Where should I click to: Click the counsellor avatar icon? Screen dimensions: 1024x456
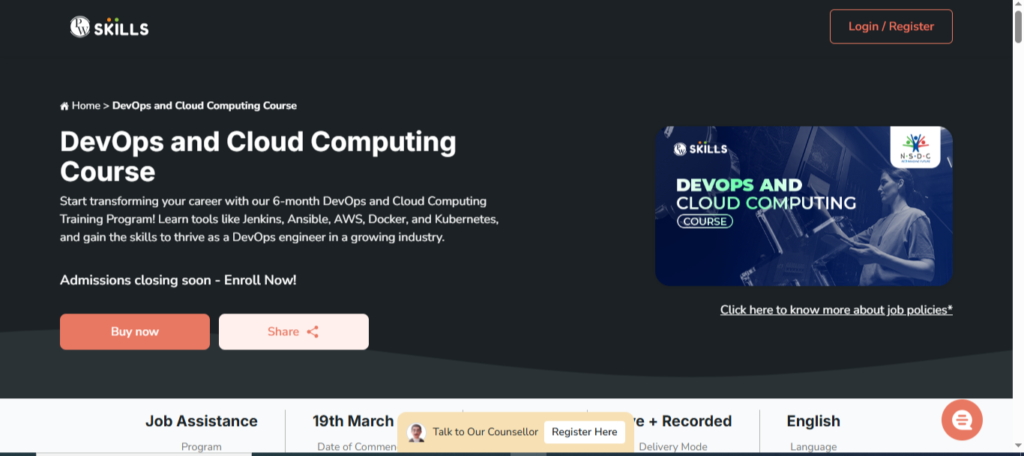[416, 432]
